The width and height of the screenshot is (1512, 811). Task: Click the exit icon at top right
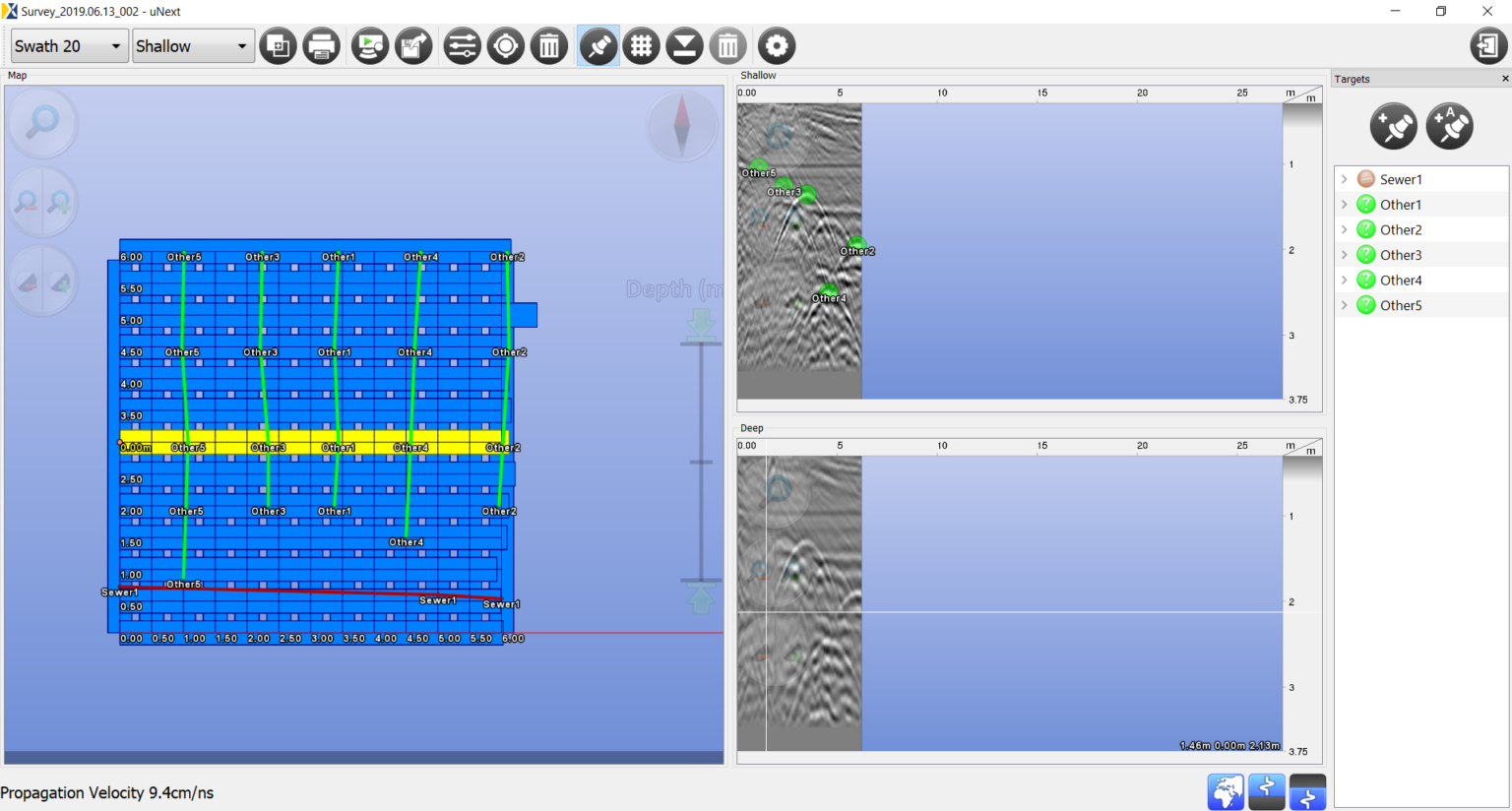click(x=1488, y=45)
